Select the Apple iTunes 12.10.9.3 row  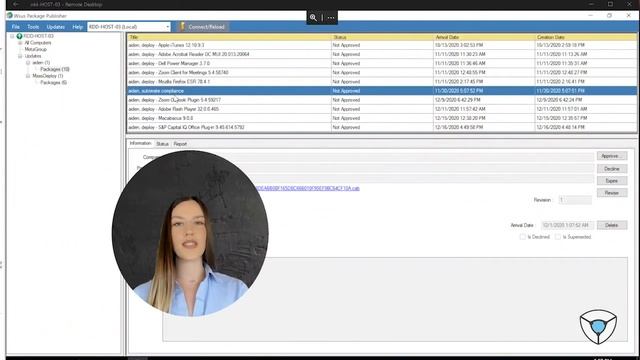tap(382, 45)
